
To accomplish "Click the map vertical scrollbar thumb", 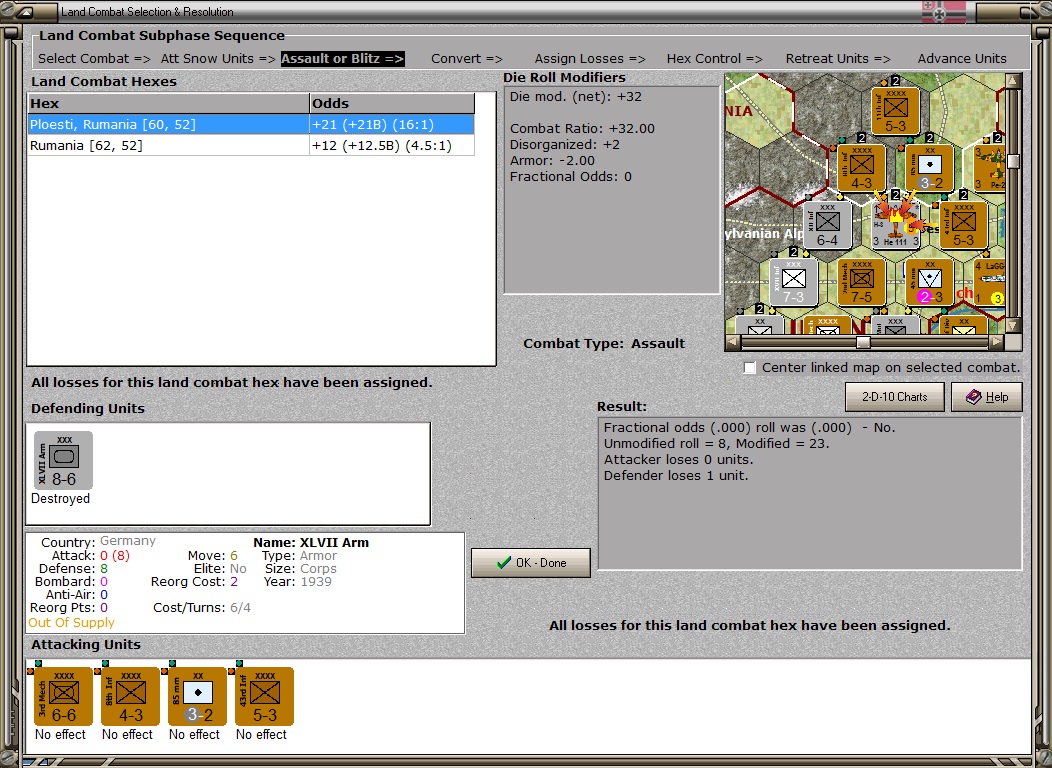I will (1013, 161).
